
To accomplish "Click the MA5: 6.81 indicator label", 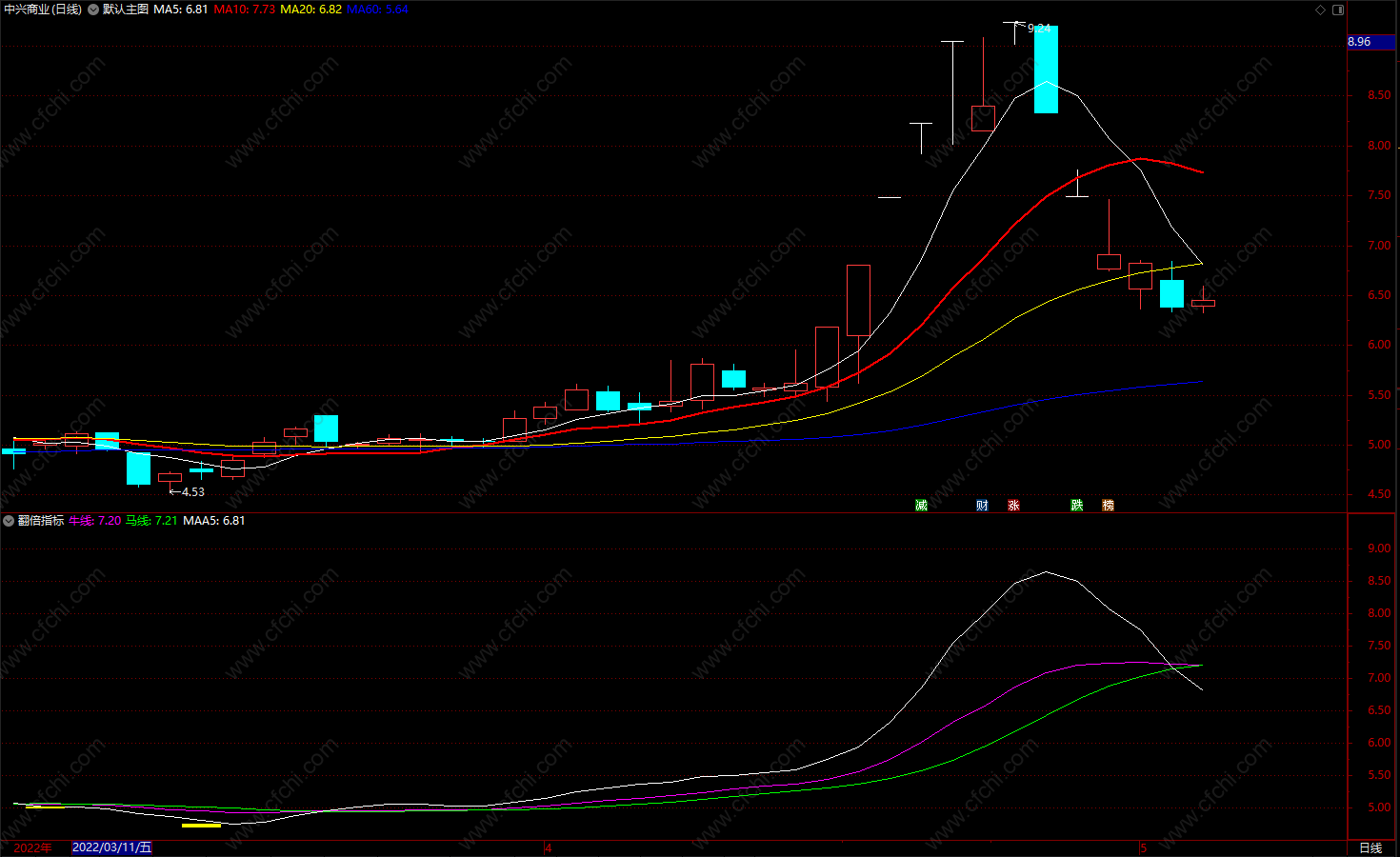I will 181,10.
